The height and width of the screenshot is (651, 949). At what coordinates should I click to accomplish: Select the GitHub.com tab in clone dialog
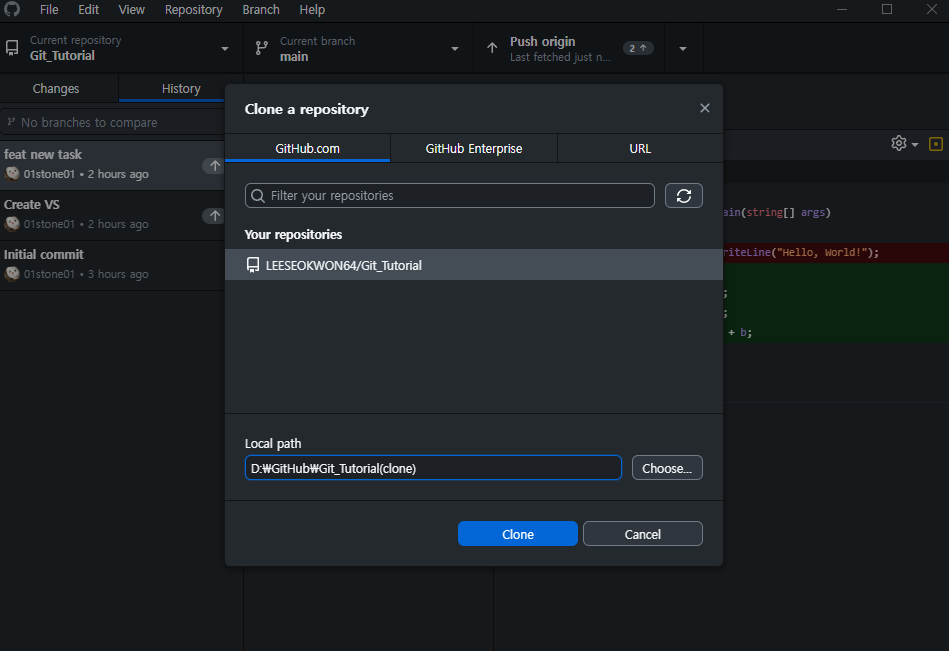point(307,148)
